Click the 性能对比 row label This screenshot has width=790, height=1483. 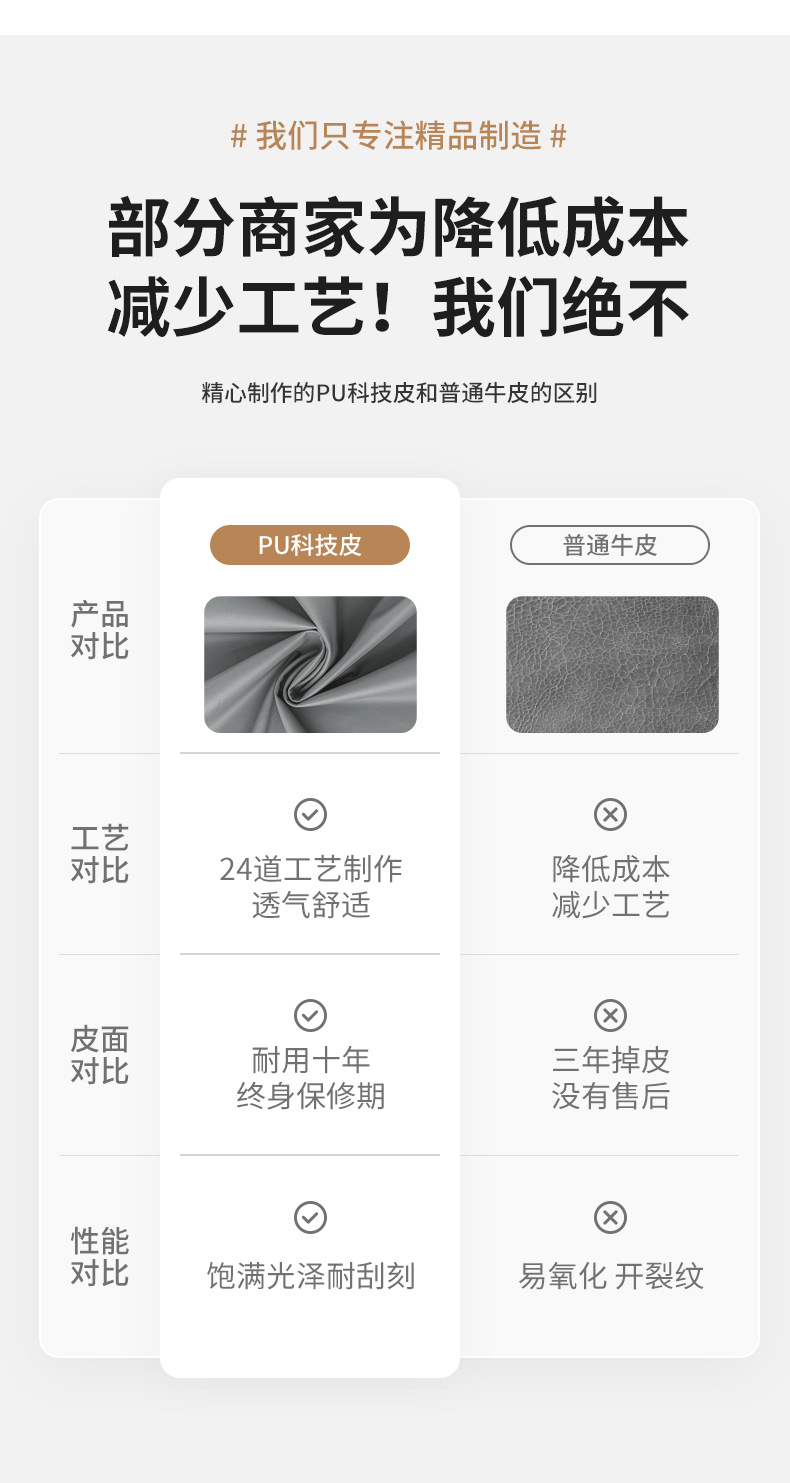coord(100,1257)
